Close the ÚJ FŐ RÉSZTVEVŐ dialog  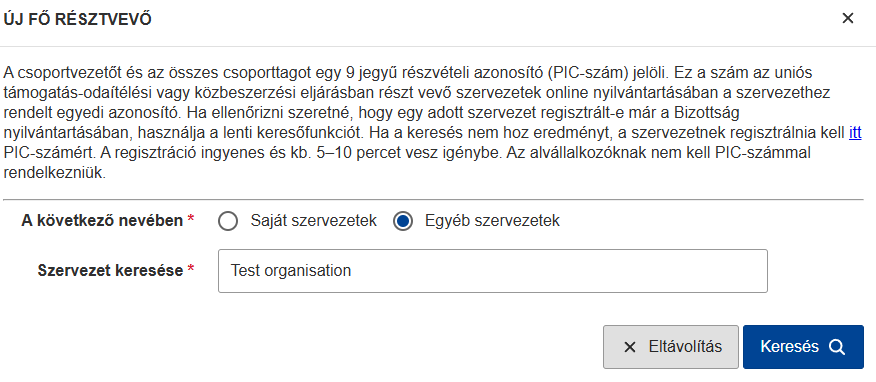tap(848, 18)
